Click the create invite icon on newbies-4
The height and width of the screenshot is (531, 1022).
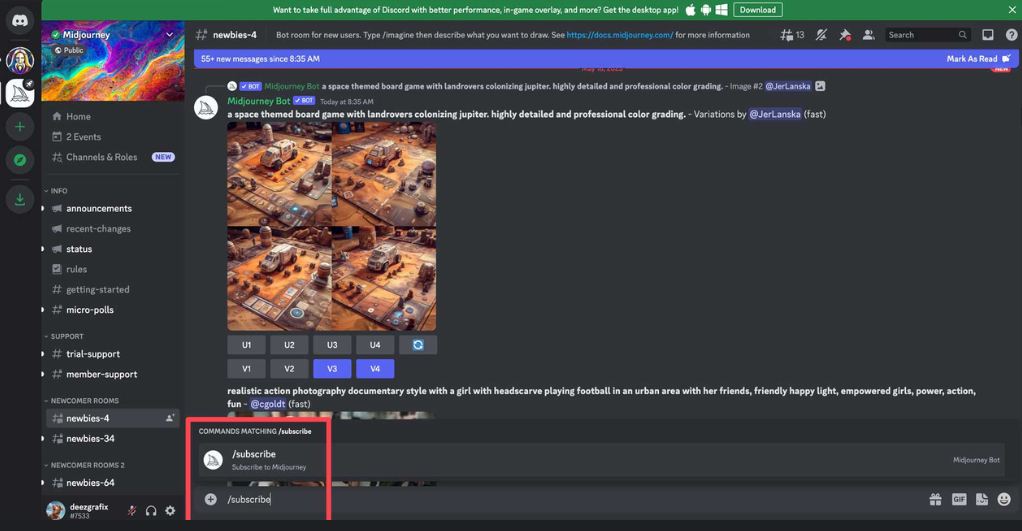[x=169, y=418]
